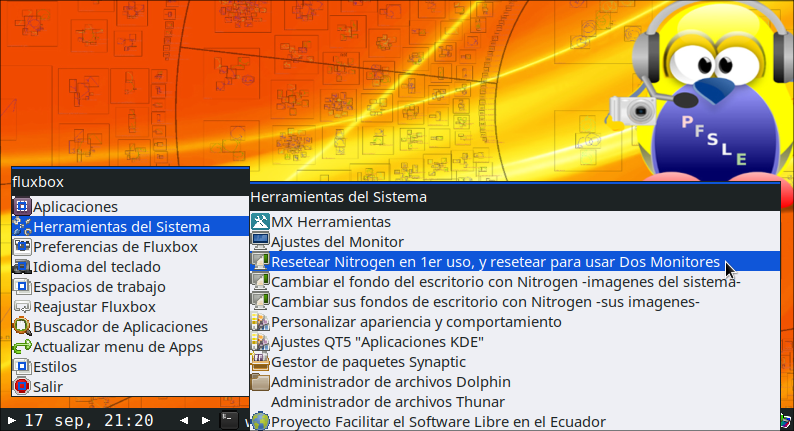Image resolution: width=794 pixels, height=431 pixels.
Task: Select Herramientas del Sistema in fluxbox menu
Action: click(x=131, y=226)
